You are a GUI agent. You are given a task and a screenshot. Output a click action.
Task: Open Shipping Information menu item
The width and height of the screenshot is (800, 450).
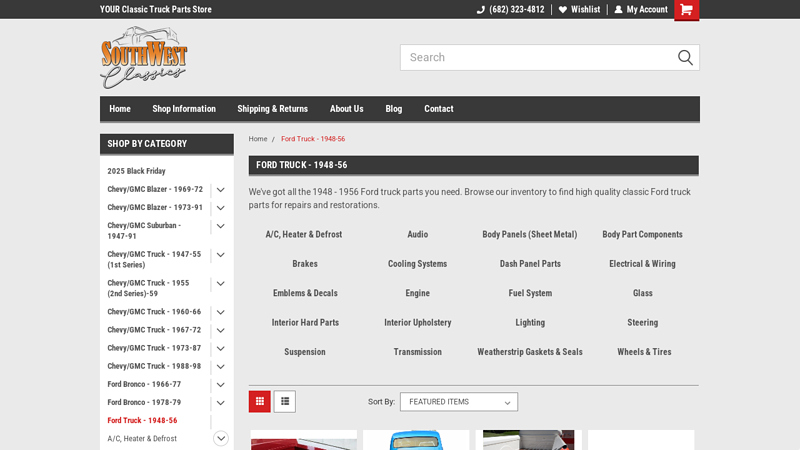[184, 109]
